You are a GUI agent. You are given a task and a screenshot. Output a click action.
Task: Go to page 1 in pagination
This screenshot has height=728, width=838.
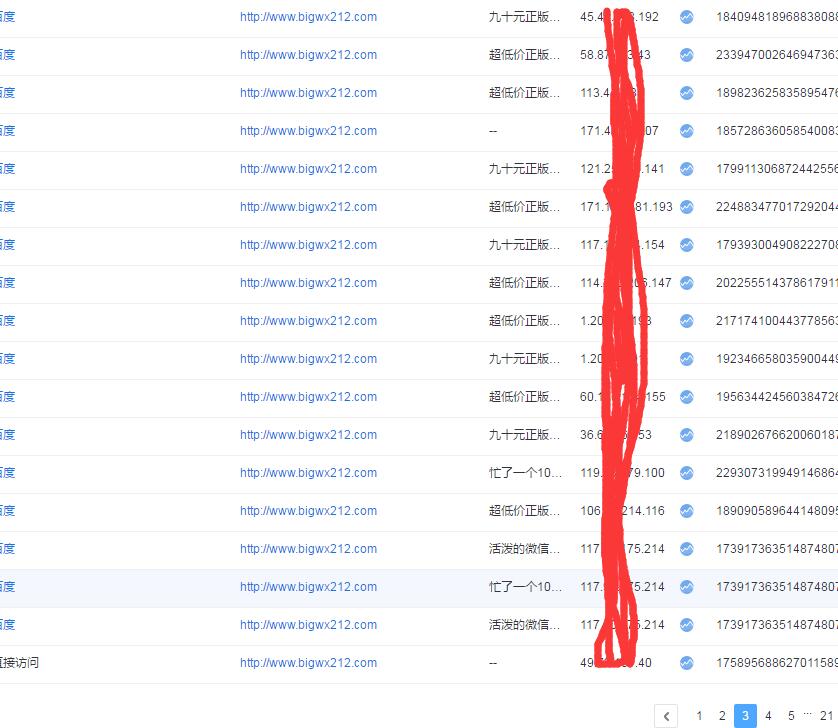699,716
